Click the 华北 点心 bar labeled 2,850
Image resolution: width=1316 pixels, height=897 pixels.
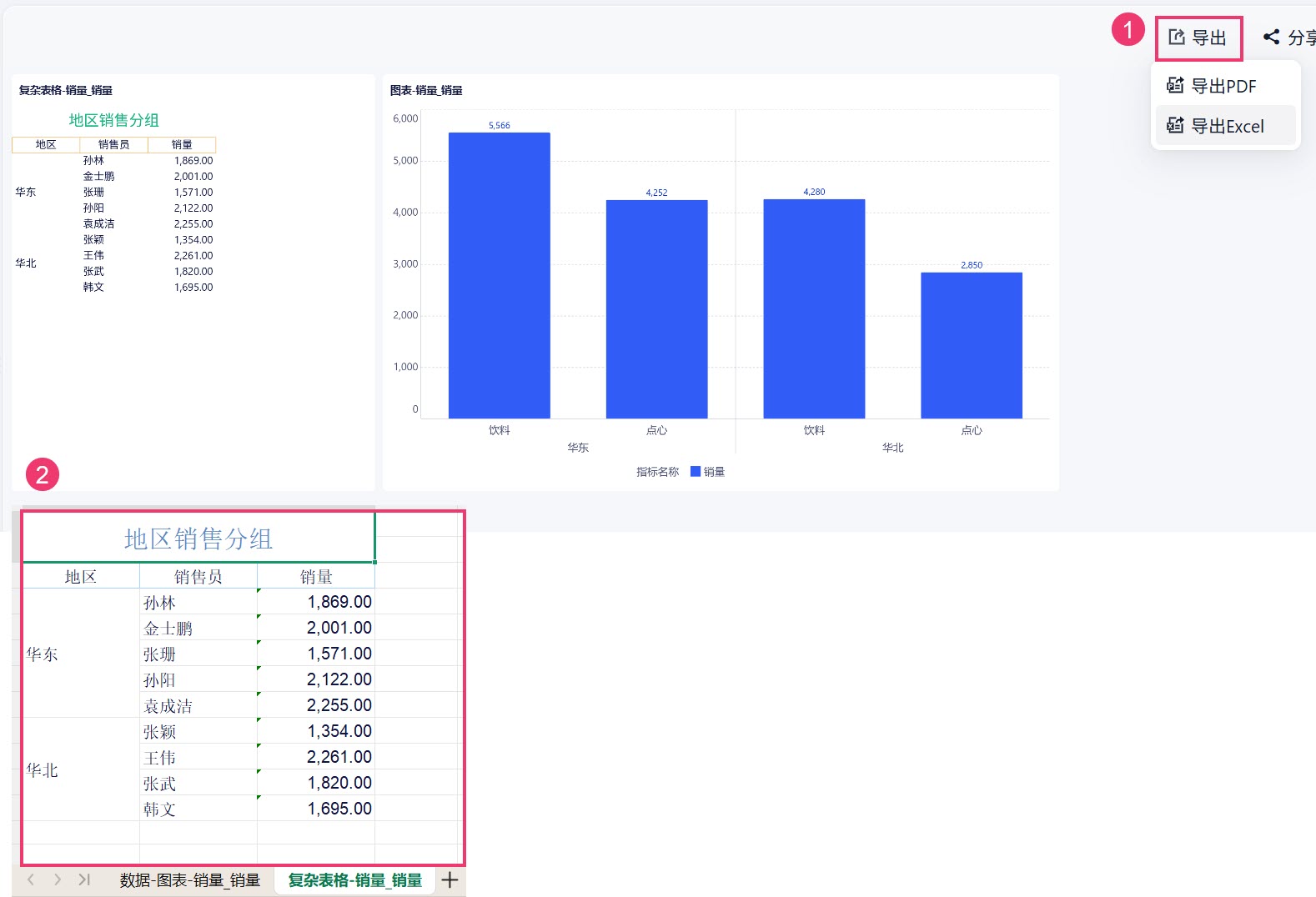(972, 345)
